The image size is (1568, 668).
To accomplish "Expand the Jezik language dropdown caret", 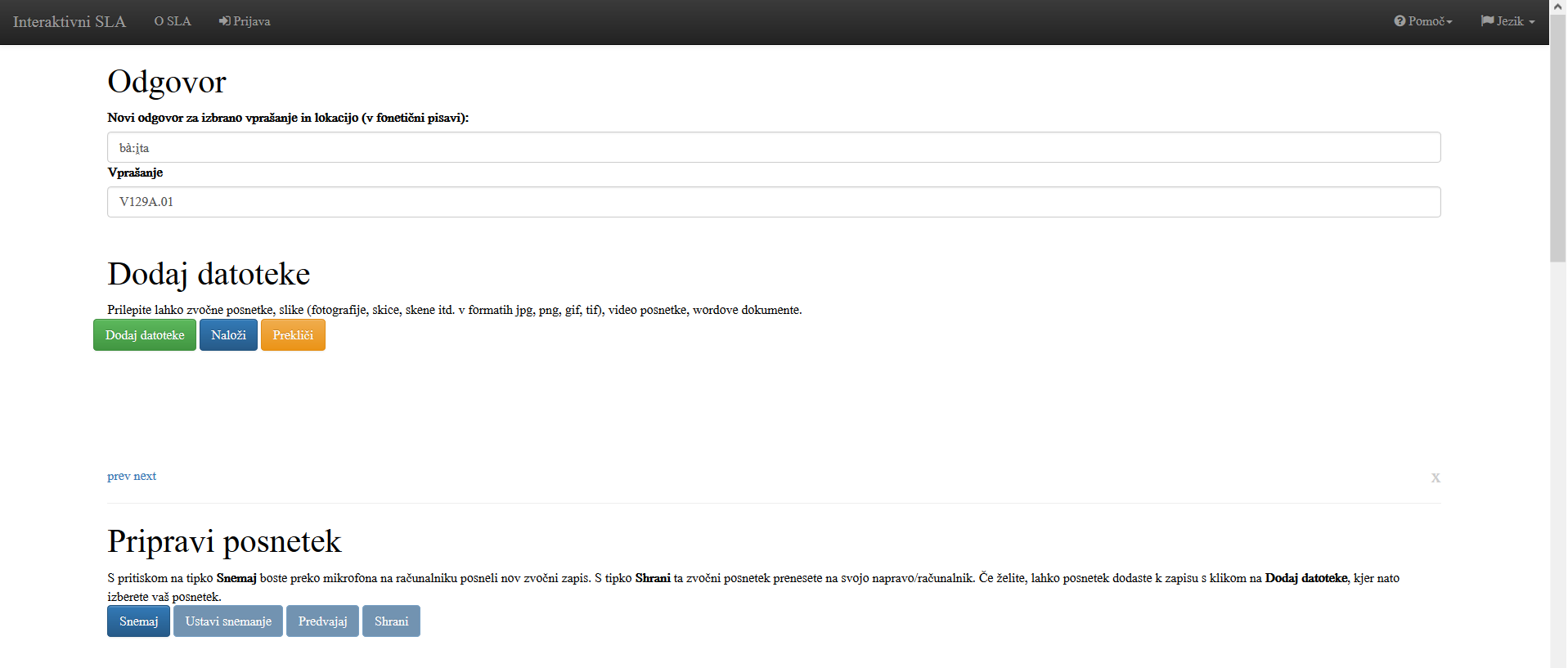I will (x=1532, y=22).
